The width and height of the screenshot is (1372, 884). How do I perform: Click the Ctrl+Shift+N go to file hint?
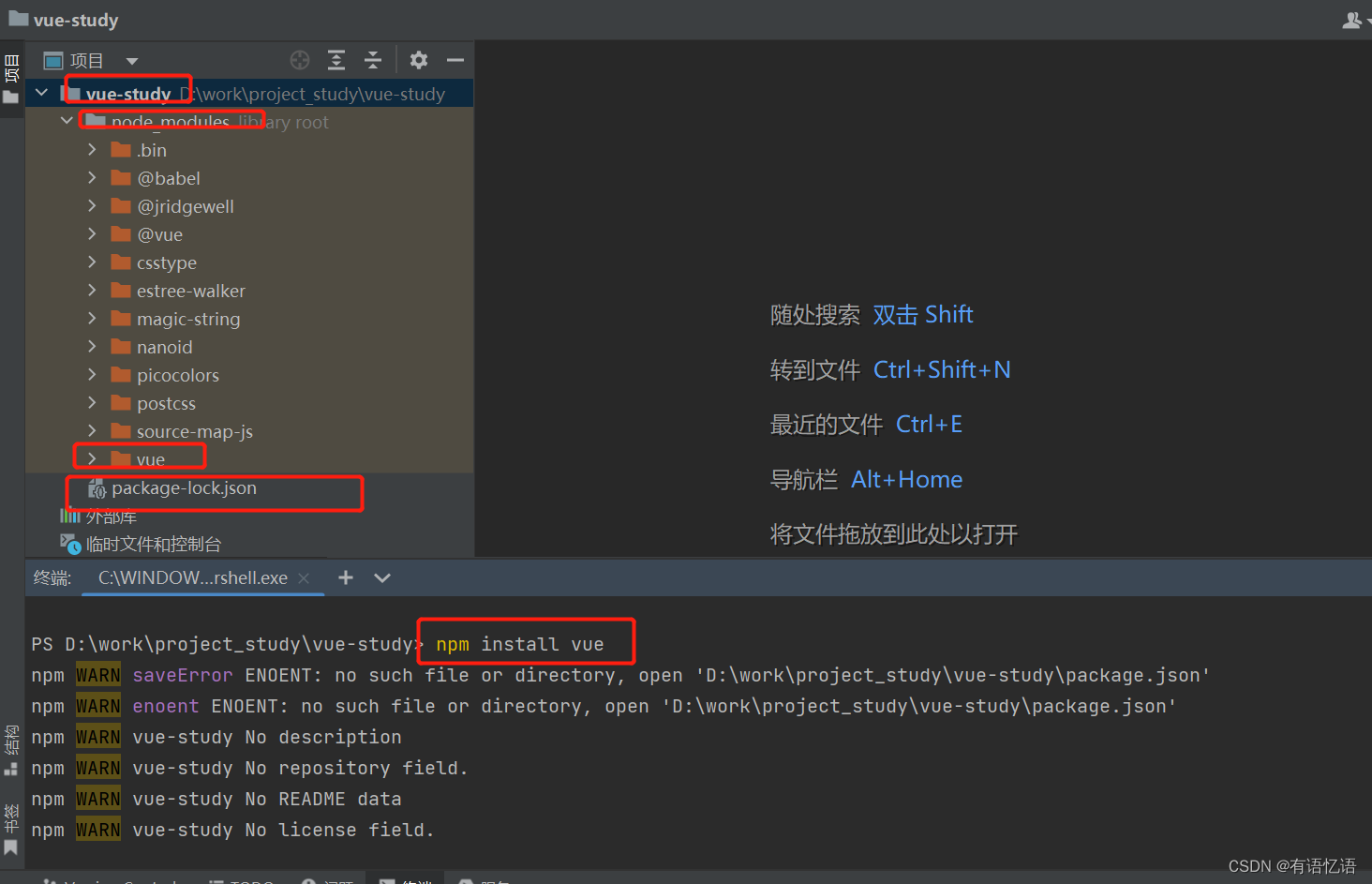click(942, 370)
